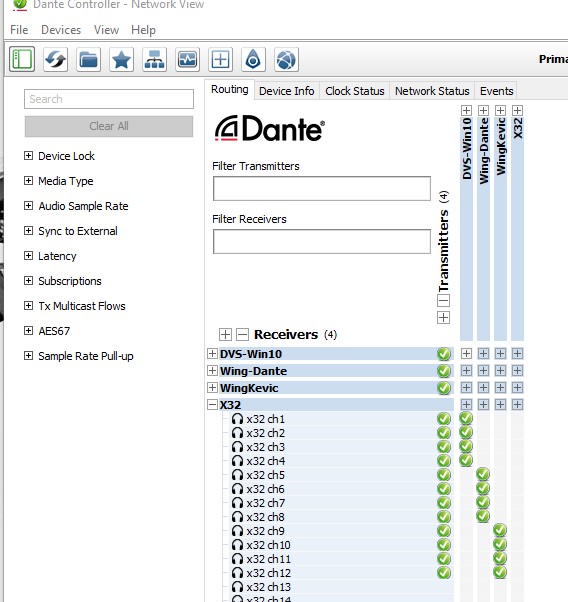Expand the Device Lock filter
The image size is (568, 602).
(x=28, y=155)
